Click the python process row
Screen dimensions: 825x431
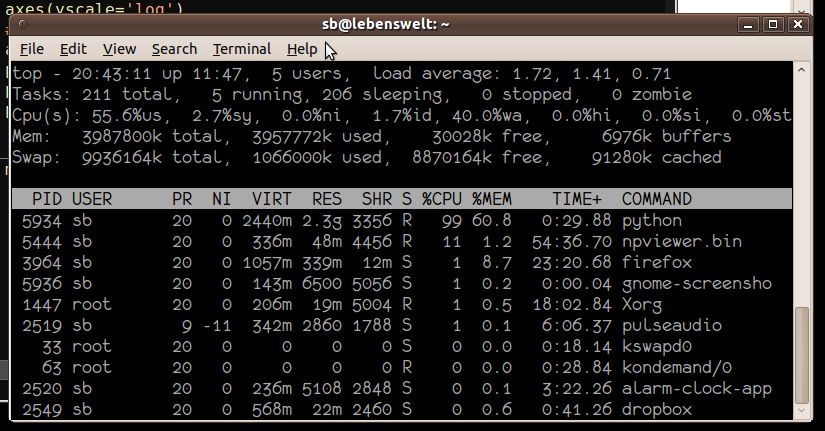pyautogui.click(x=400, y=220)
